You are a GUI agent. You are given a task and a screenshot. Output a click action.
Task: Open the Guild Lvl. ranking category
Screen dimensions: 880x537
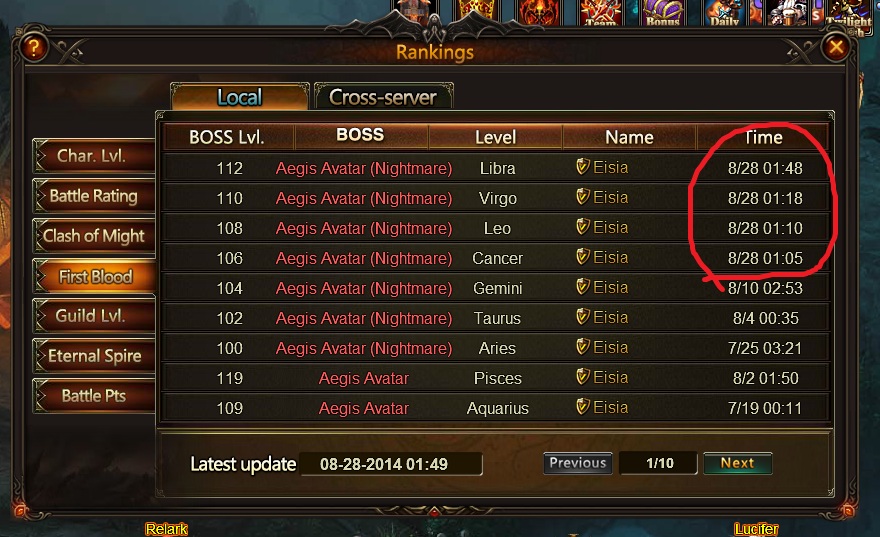94,316
